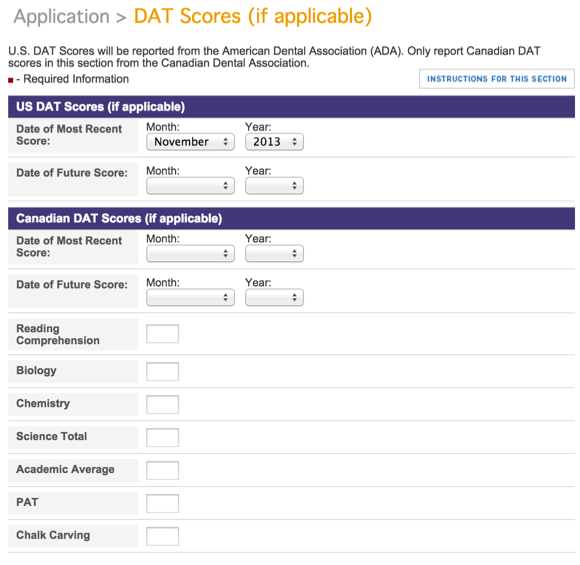The width and height of the screenshot is (580, 565).
Task: Click Instructions For This Section button
Action: tap(497, 79)
